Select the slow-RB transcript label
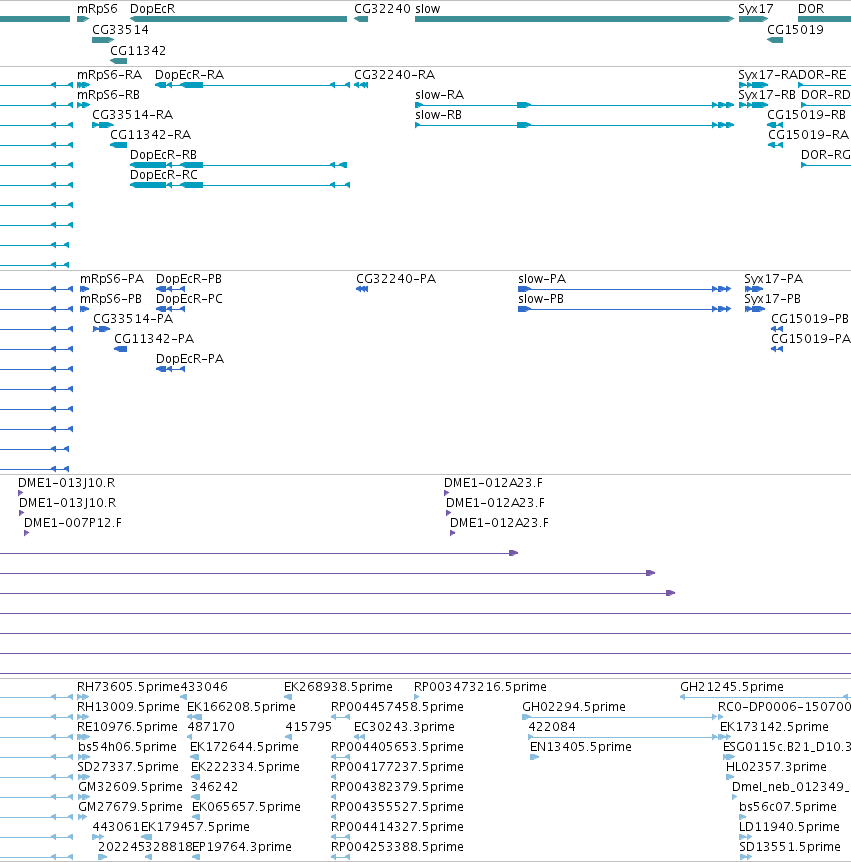Image resolution: width=851 pixels, height=862 pixels. 439,114
